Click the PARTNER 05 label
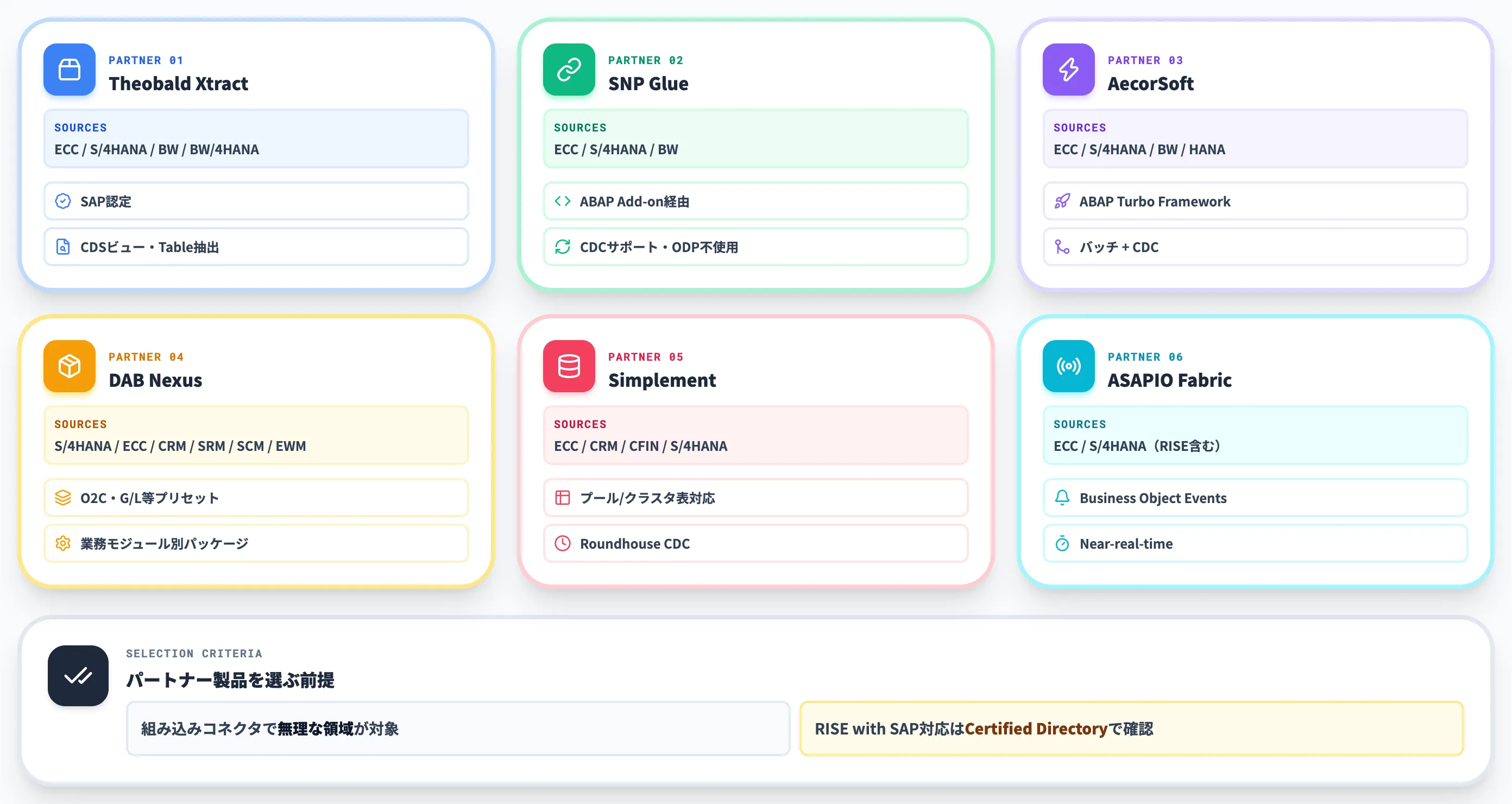The image size is (1512, 804). (x=645, y=356)
